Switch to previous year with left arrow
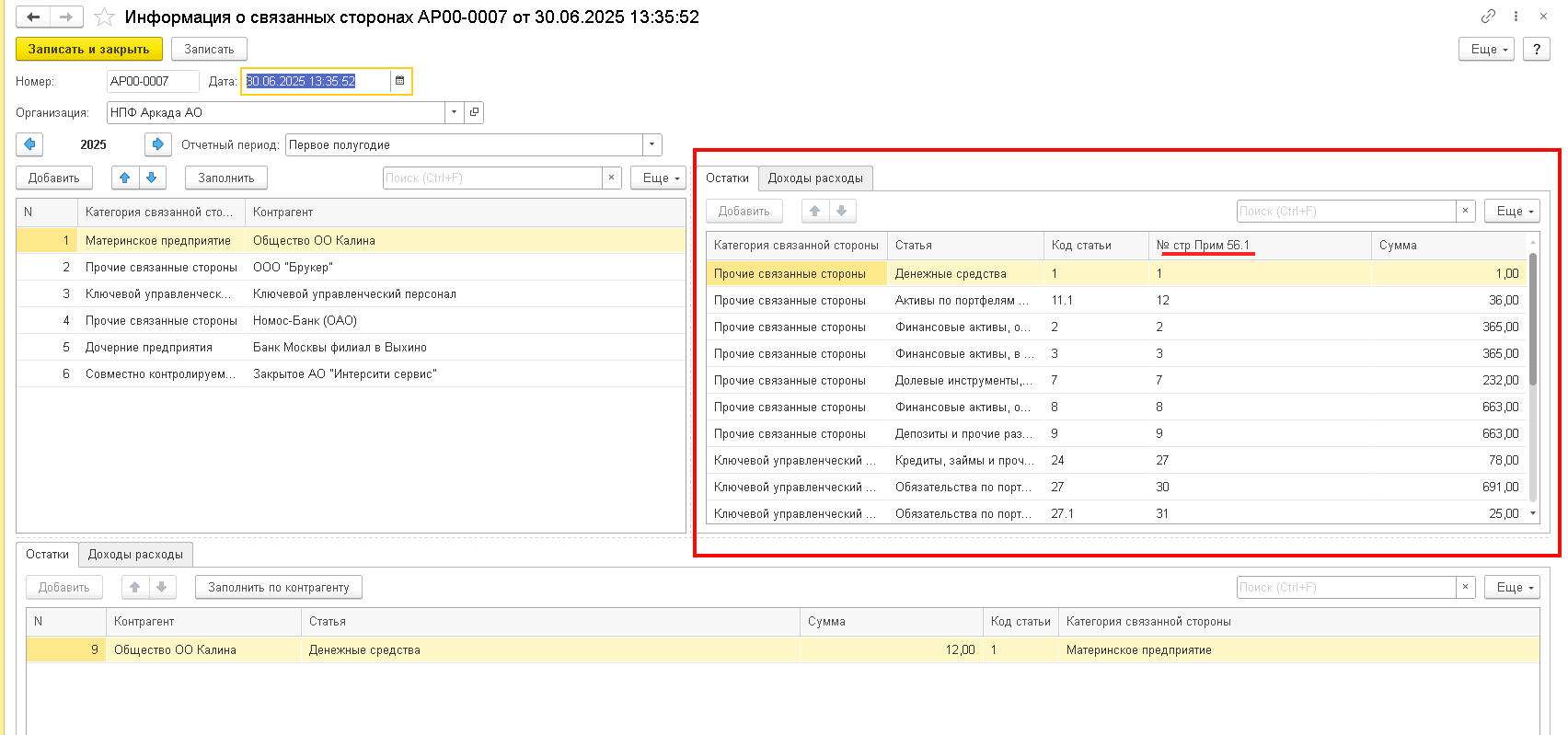This screenshot has width=1568, height=735. (29, 144)
